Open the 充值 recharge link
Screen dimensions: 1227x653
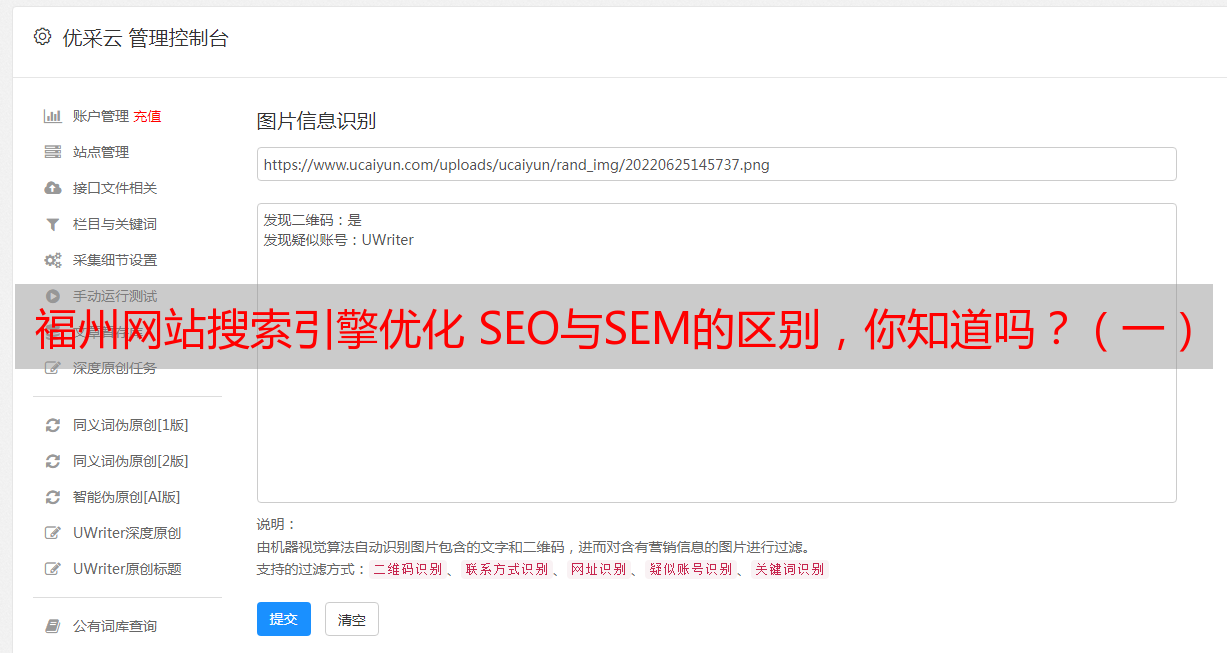147,116
